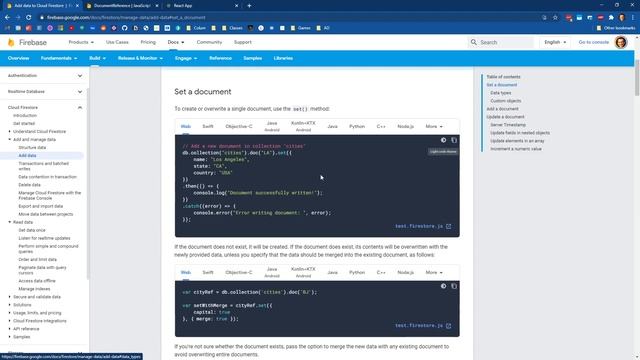
Task: Open More languages in second code tabs
Action: coord(433,272)
